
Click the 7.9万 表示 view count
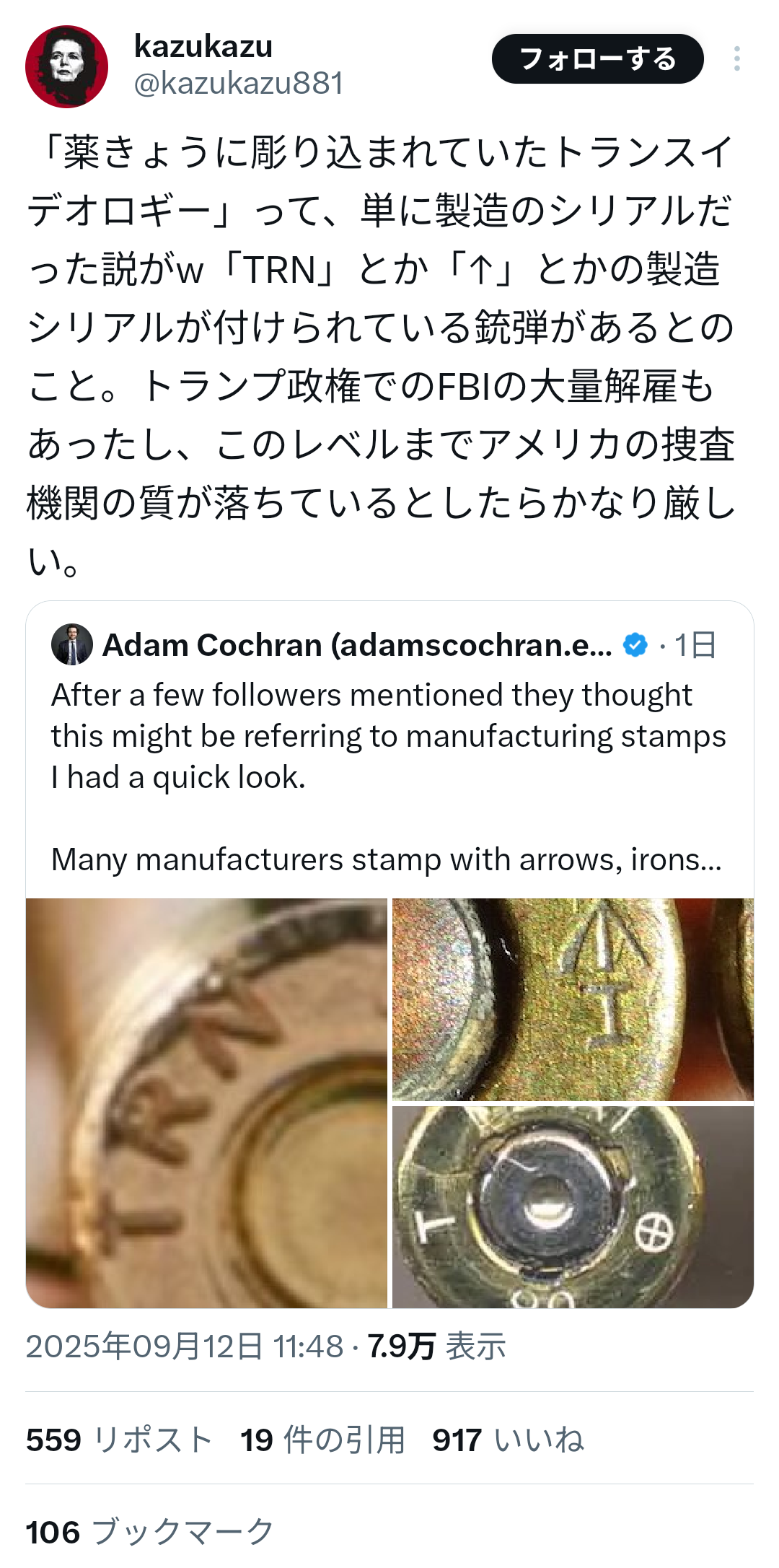[436, 1346]
